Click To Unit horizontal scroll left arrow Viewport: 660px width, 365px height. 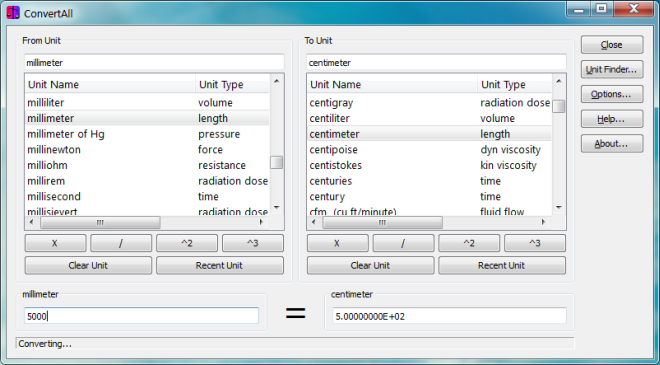click(314, 222)
